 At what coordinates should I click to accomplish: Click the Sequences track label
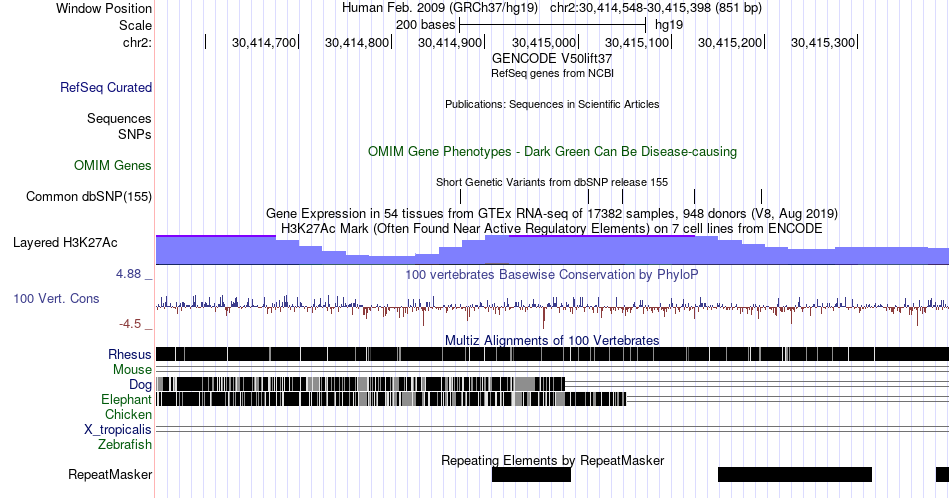119,118
